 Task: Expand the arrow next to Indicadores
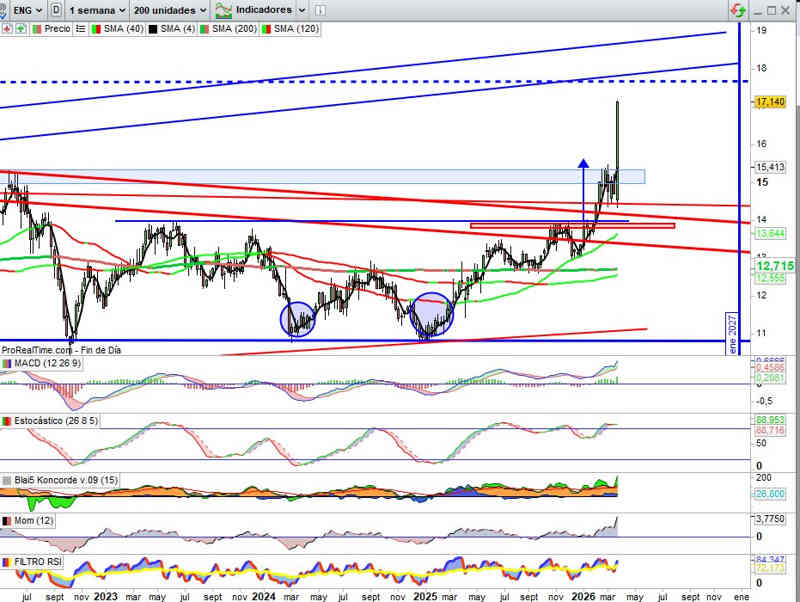(x=302, y=9)
